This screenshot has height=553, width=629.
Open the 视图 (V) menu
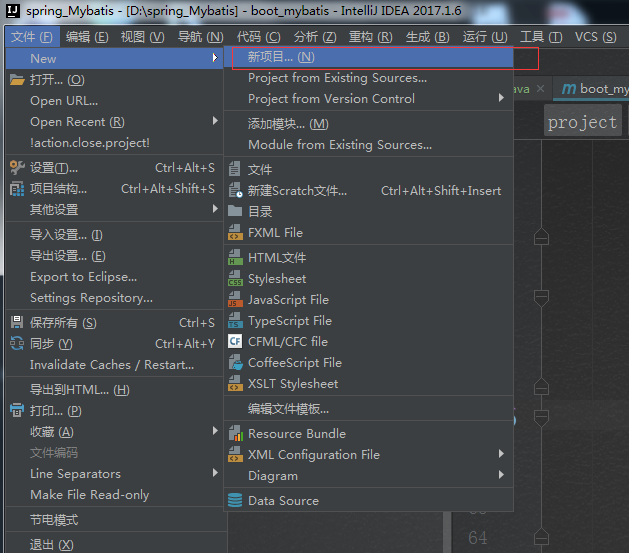pyautogui.click(x=142, y=37)
